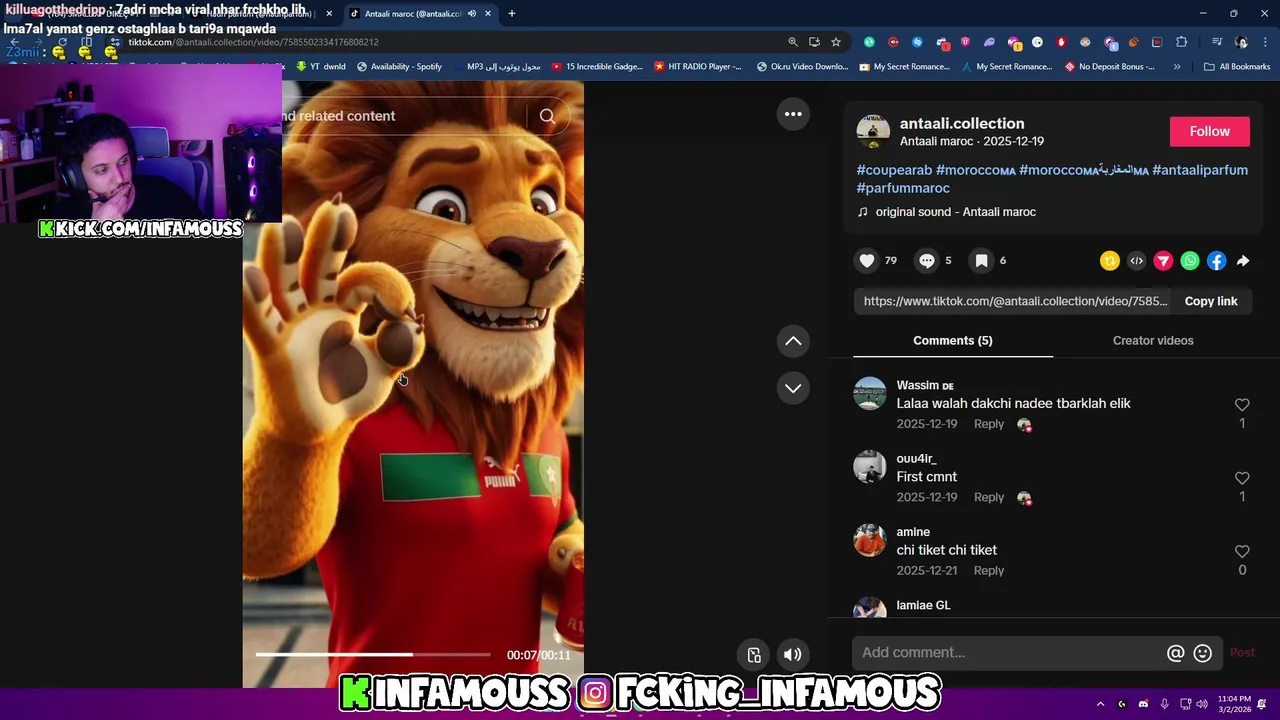Open the Availability - Spotify bookmark
The image size is (1280, 720).
pos(399,67)
